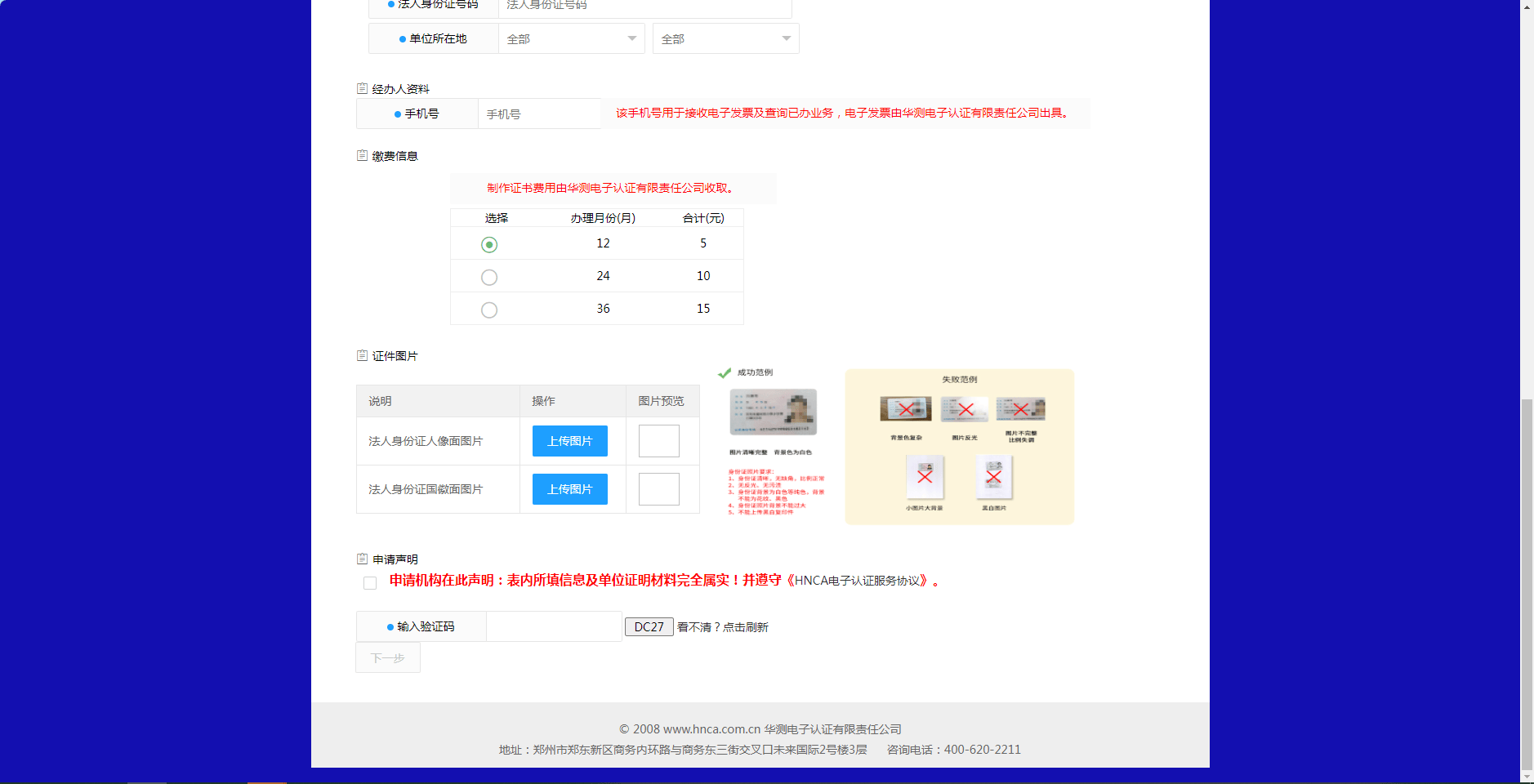
Task: Click the scrollbar up arrow
Action: click(x=1527, y=6)
